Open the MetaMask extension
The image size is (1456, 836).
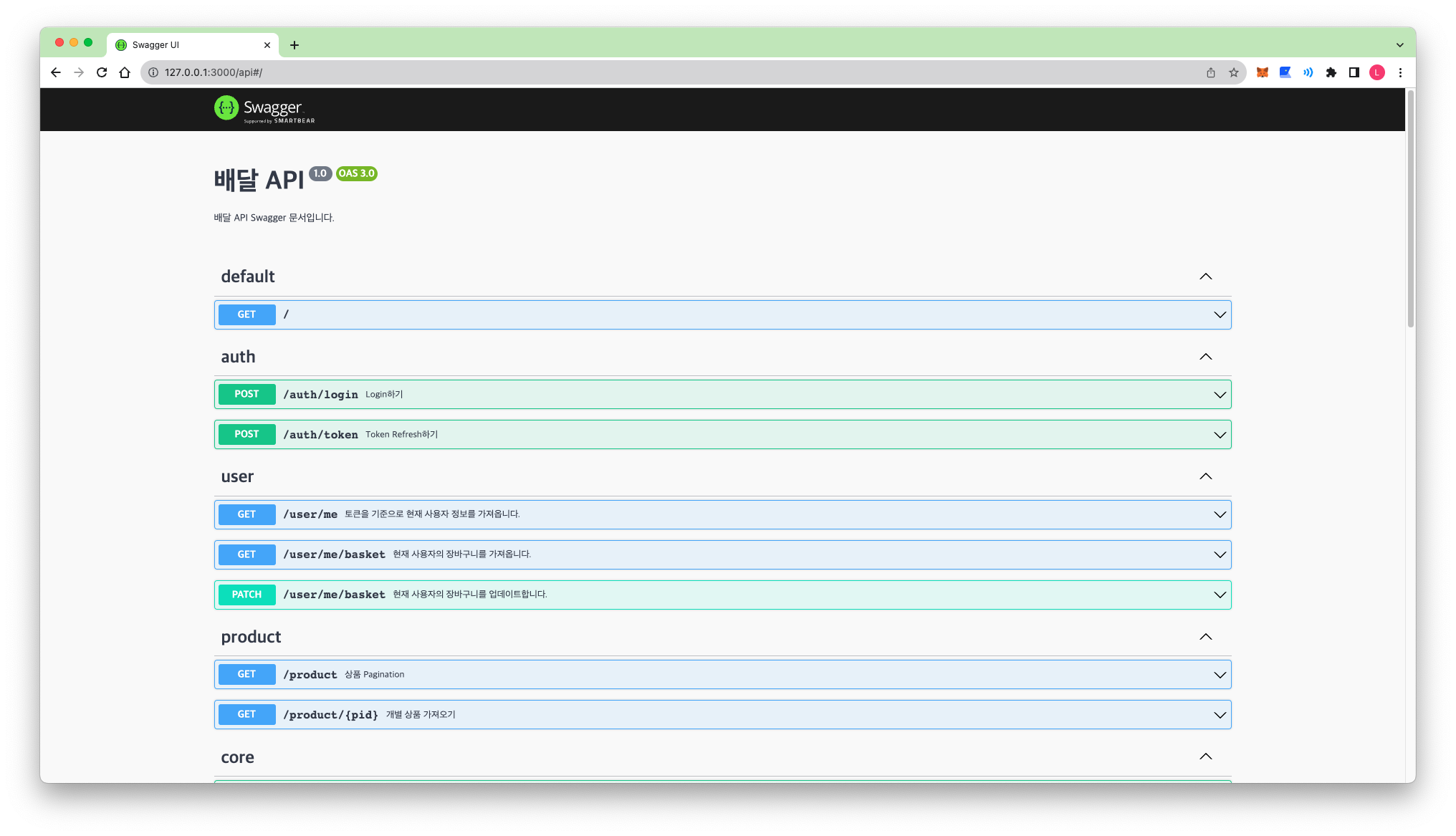1262,72
